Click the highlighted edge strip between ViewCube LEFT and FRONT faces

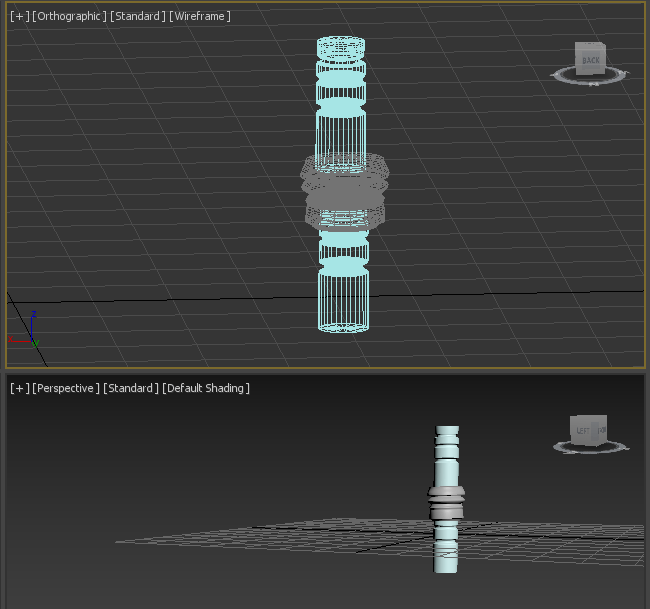tap(594, 432)
